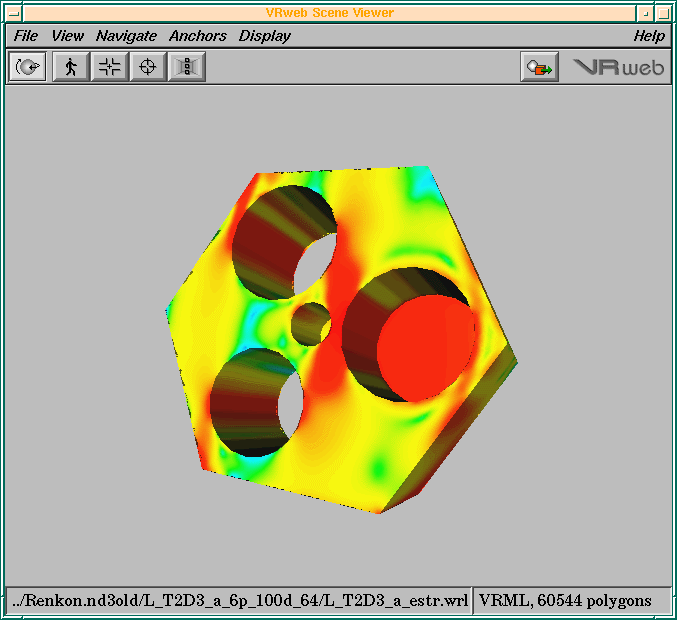677x620 pixels.
Task: Select the Walk navigation mode icon
Action: coord(71,66)
